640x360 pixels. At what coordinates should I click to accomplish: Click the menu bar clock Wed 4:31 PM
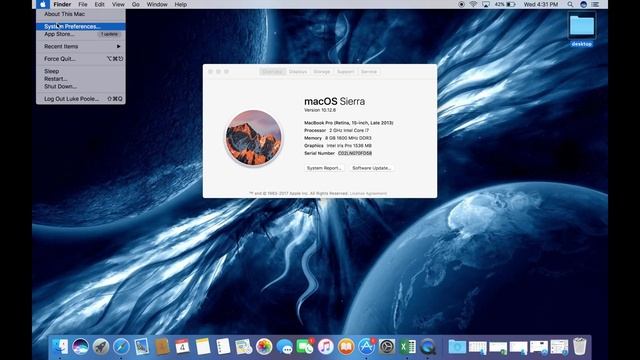[541, 4]
